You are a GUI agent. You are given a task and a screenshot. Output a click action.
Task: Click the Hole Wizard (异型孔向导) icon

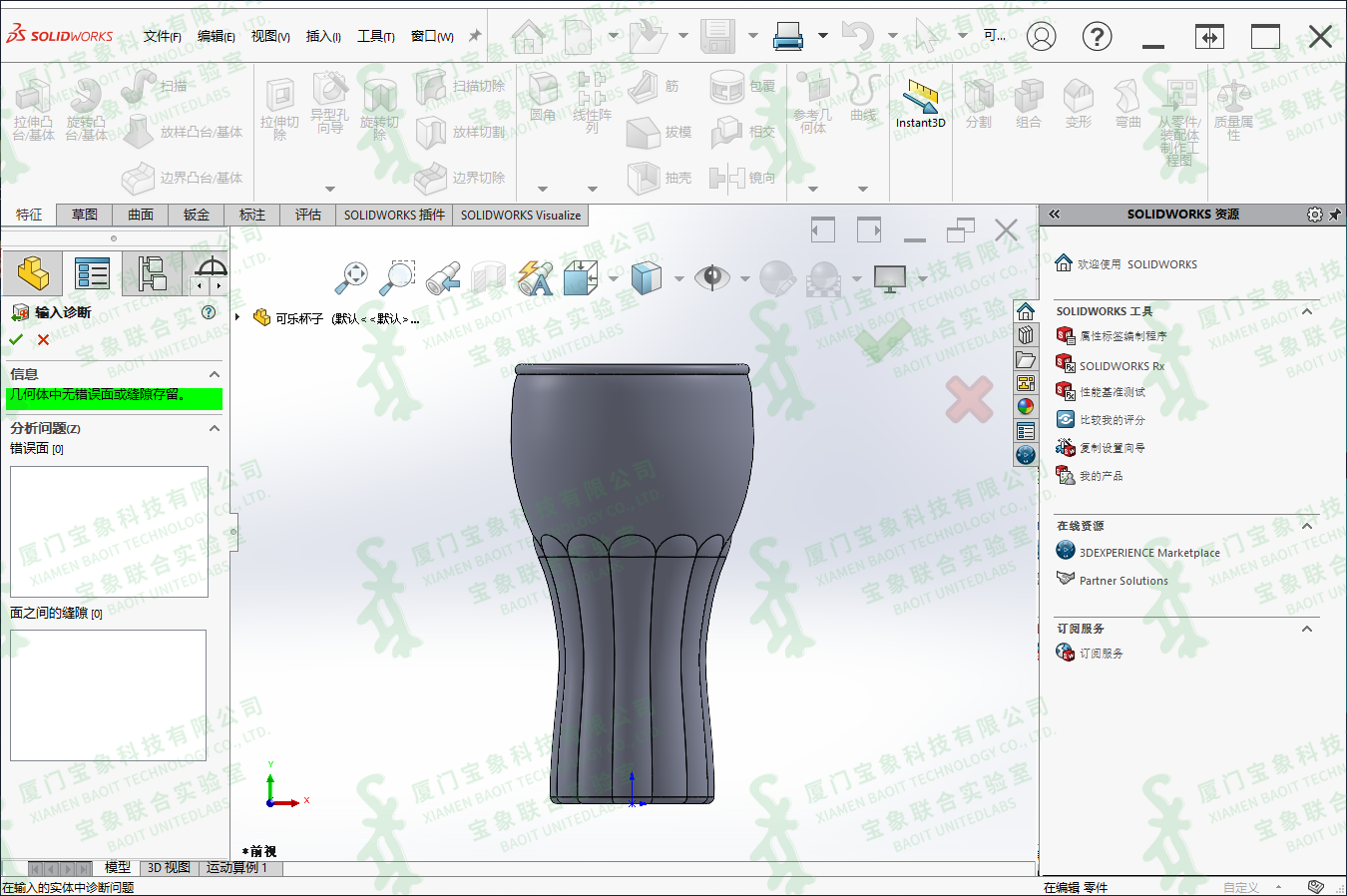tap(330, 90)
